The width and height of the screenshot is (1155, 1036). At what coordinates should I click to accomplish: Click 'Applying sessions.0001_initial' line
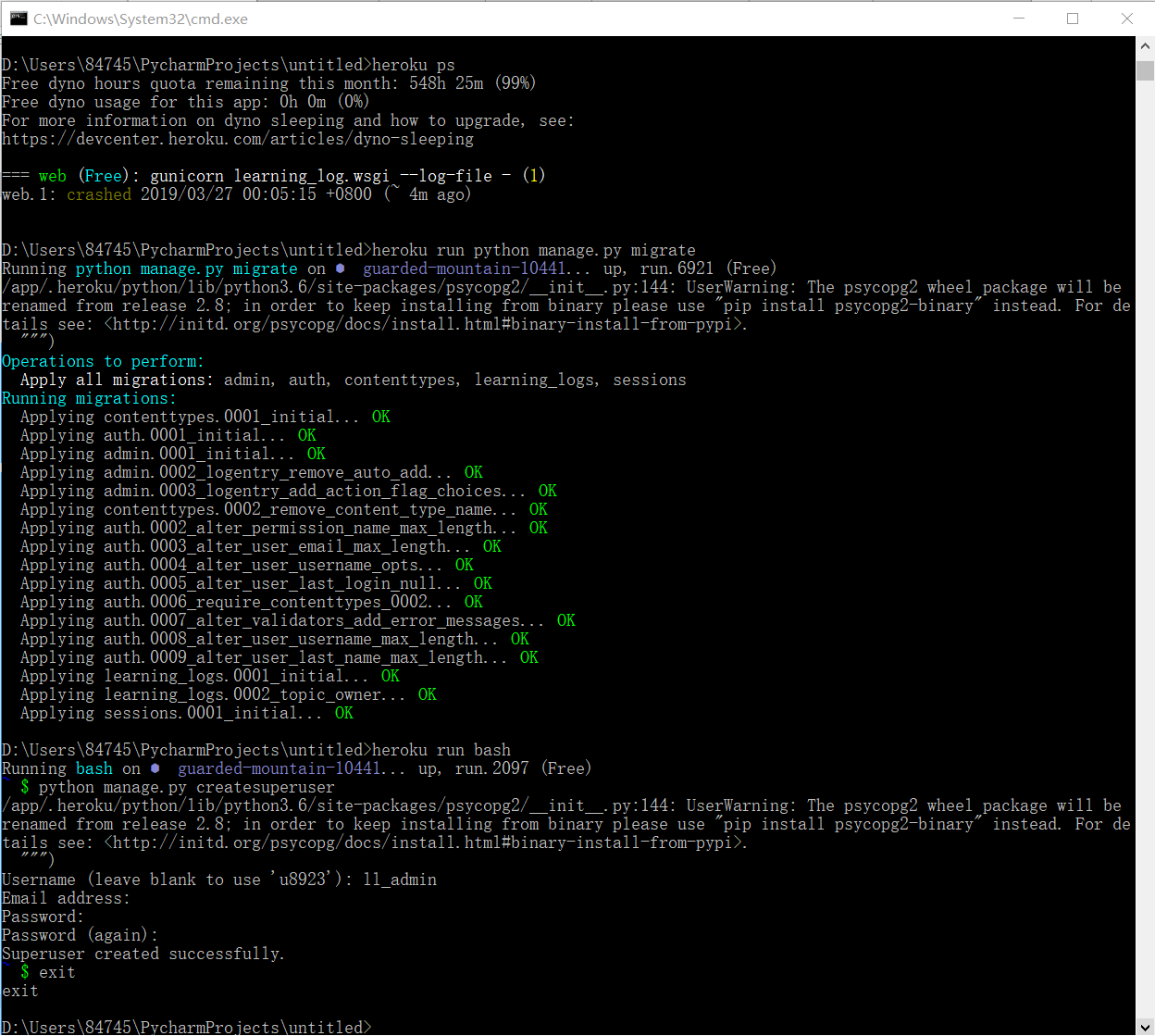pos(187,713)
